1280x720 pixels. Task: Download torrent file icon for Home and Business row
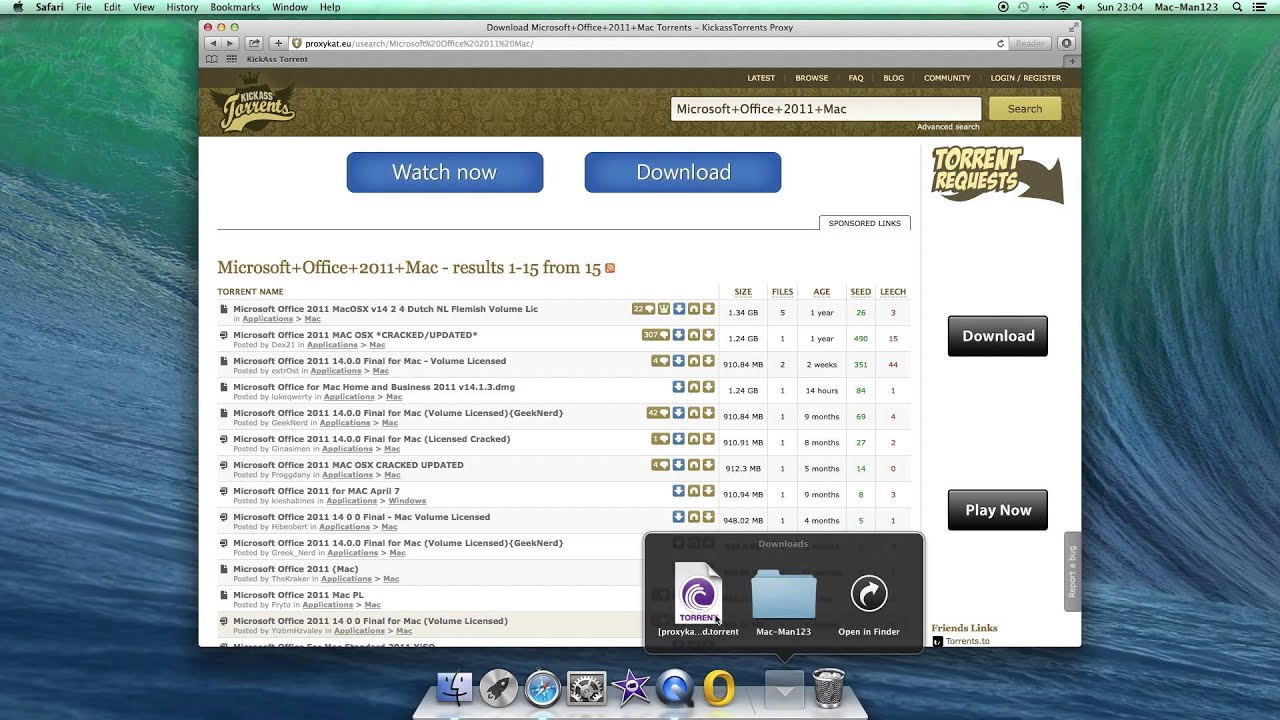(708, 387)
